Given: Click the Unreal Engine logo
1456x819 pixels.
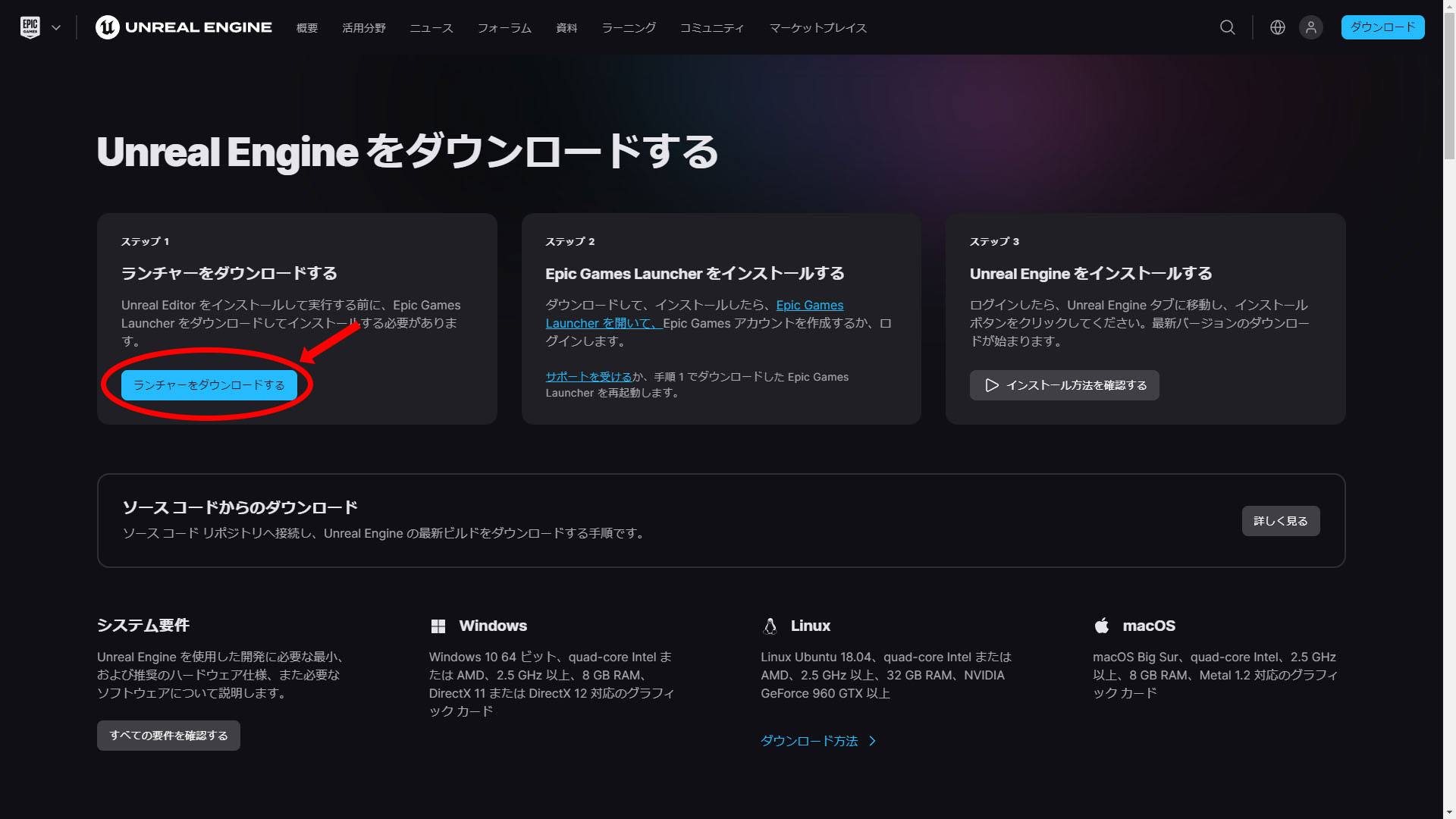Looking at the screenshot, I should 184,27.
